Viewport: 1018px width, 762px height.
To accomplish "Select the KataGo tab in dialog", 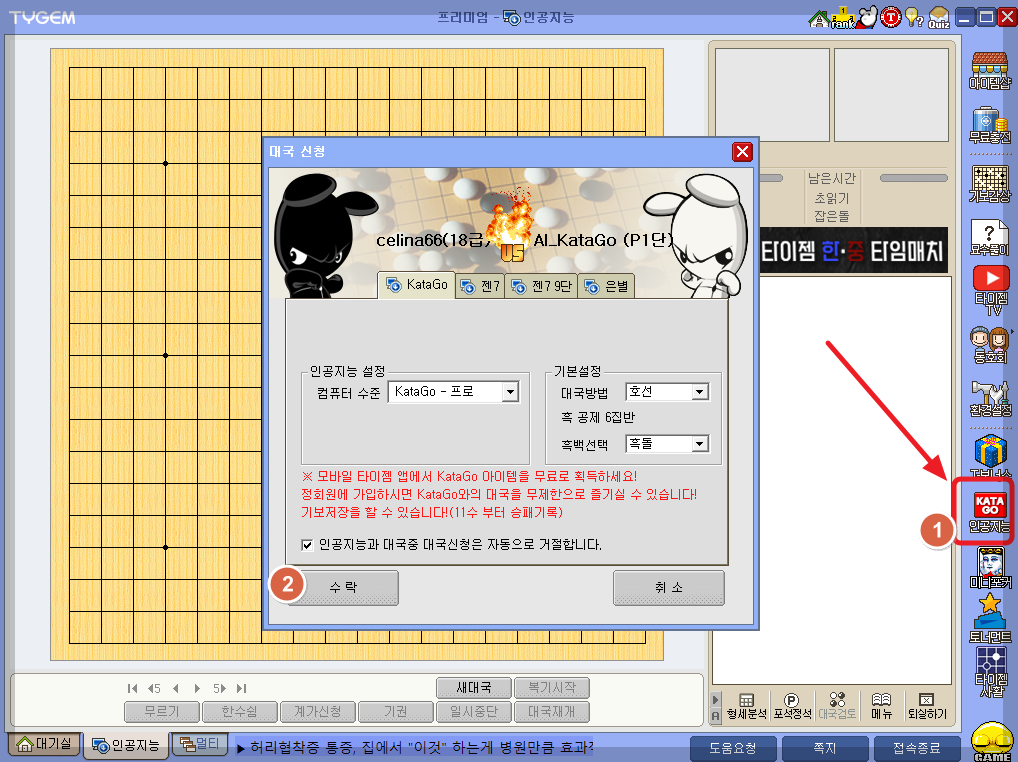I will pos(416,285).
